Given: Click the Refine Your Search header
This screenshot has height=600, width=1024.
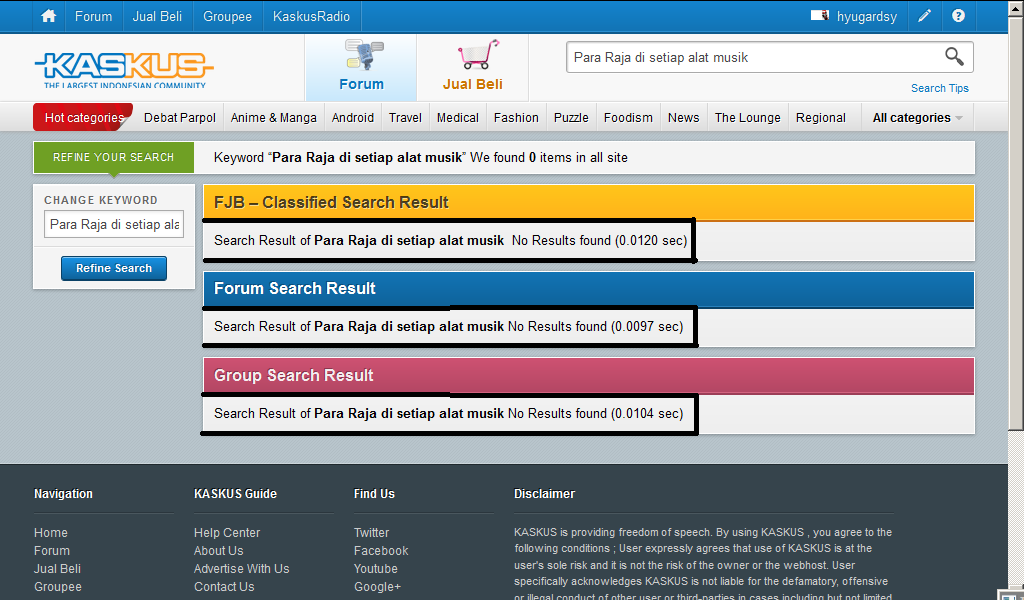Looking at the screenshot, I should click(114, 157).
